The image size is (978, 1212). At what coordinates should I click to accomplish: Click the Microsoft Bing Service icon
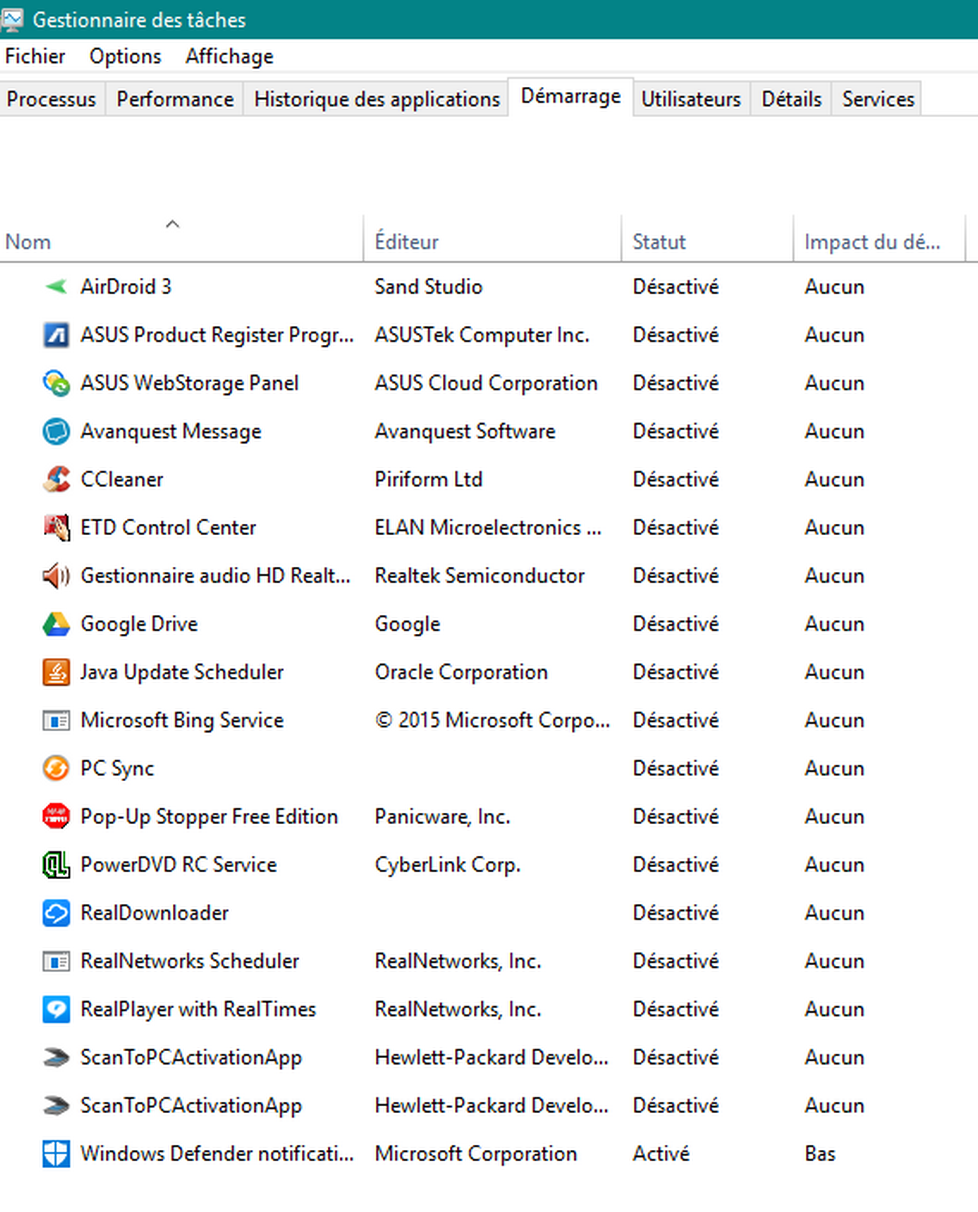tap(56, 720)
